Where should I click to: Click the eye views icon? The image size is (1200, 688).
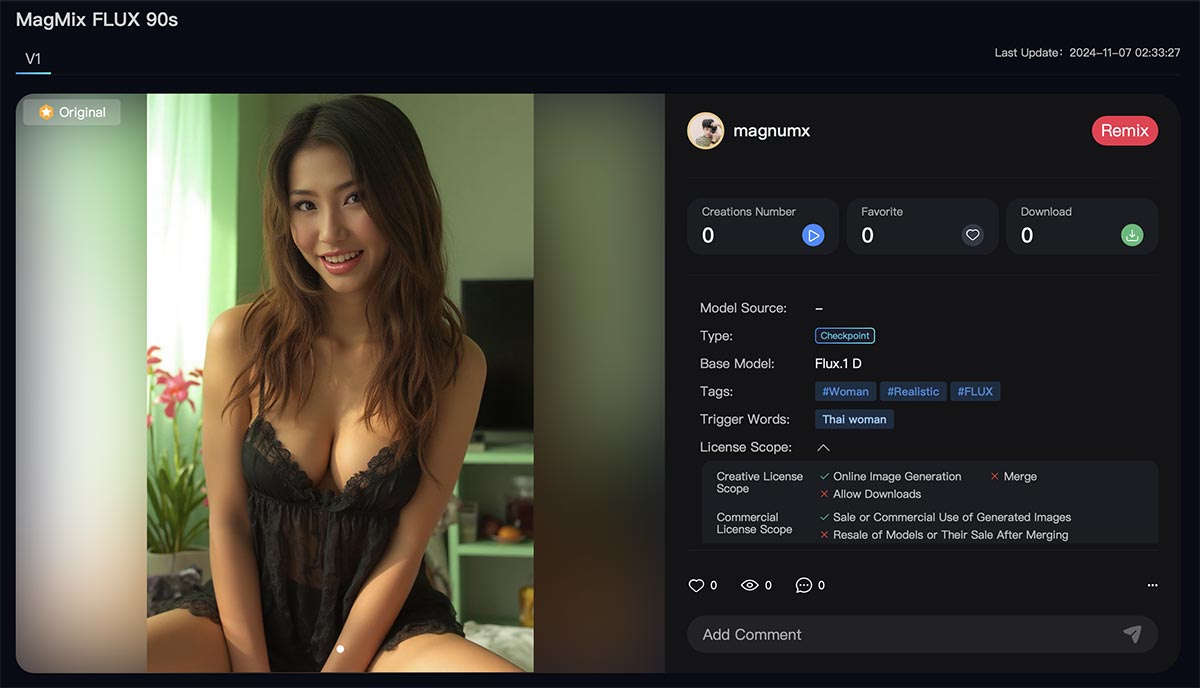click(749, 586)
